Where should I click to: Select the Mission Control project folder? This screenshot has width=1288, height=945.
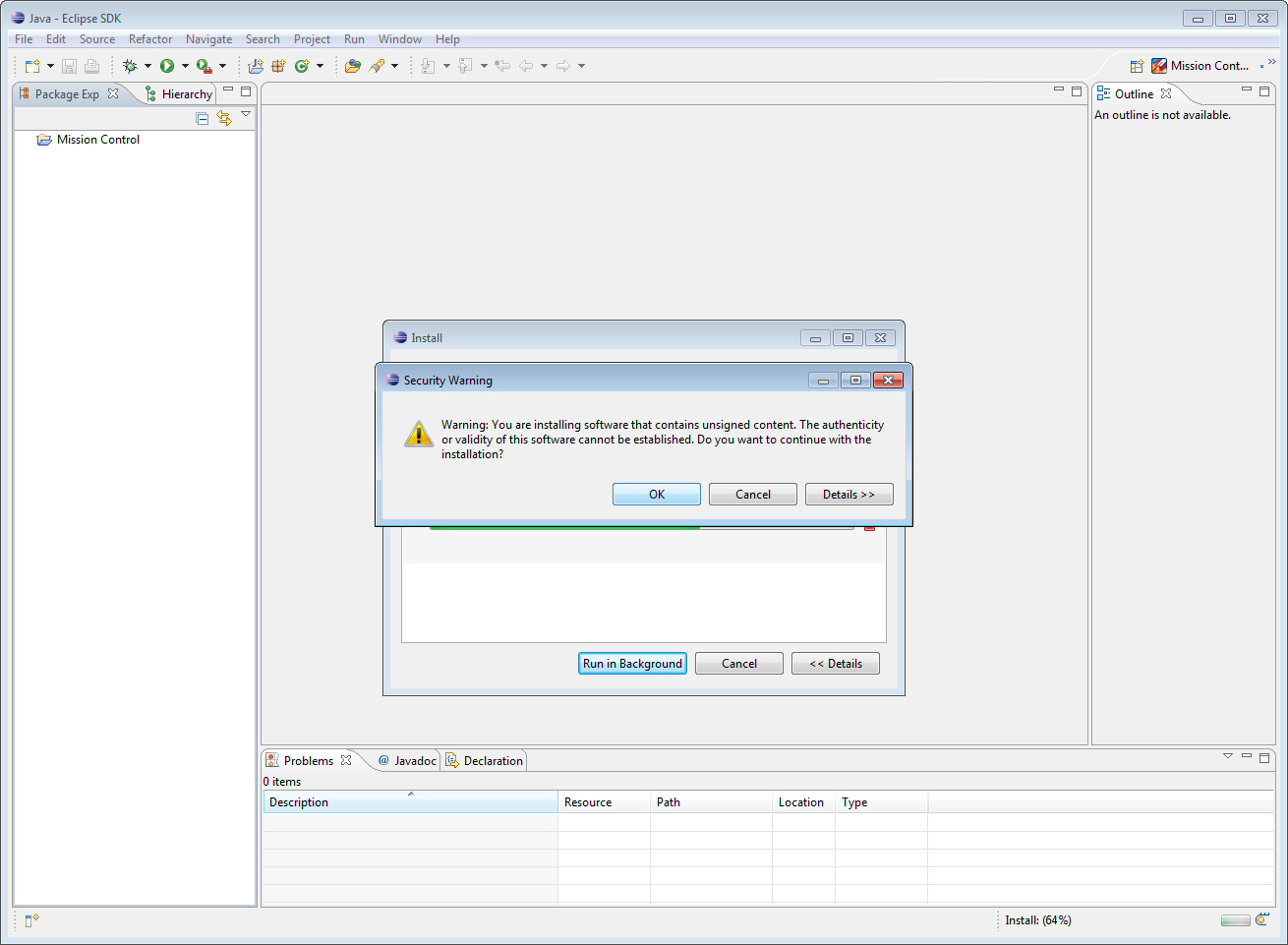coord(97,140)
